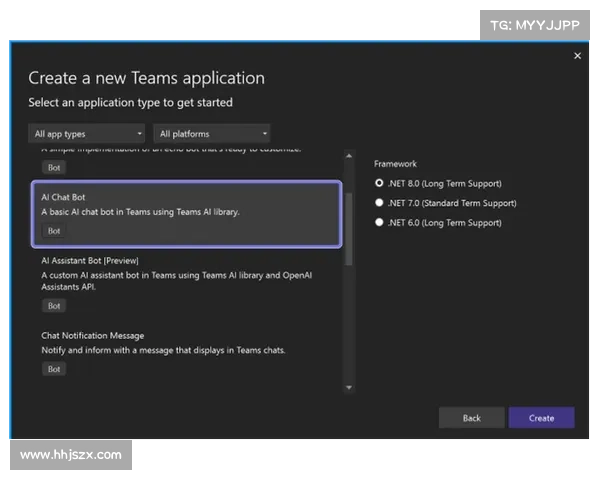Click the Bot tag at the list top
The image size is (600, 480).
click(54, 167)
